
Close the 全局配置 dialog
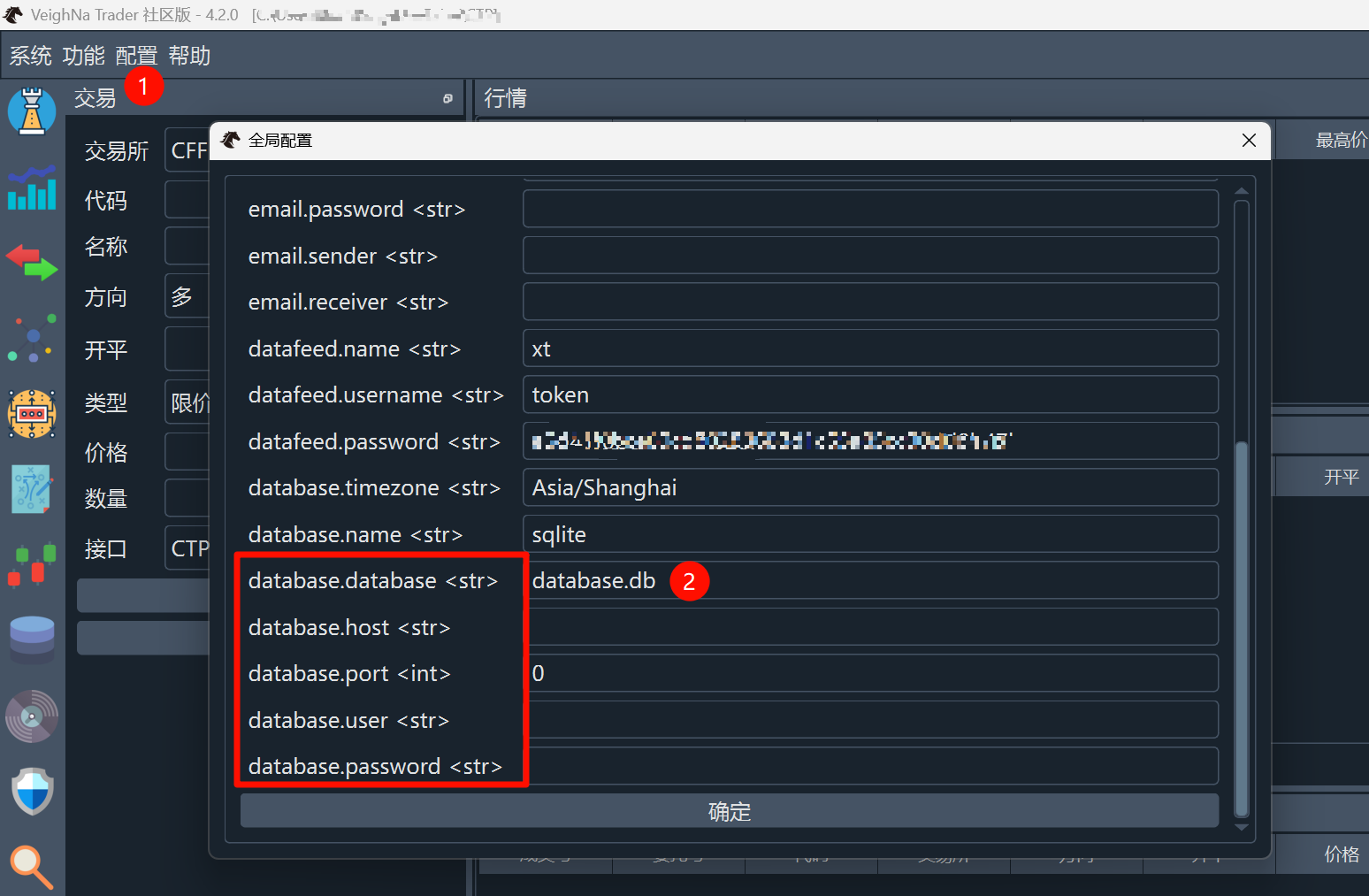click(x=1249, y=141)
